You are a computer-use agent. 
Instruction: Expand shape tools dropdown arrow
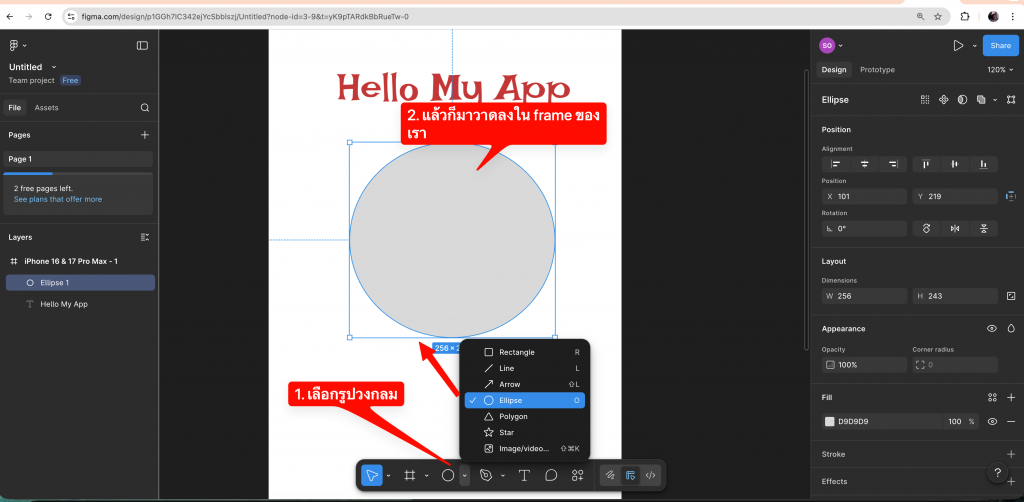click(465, 476)
